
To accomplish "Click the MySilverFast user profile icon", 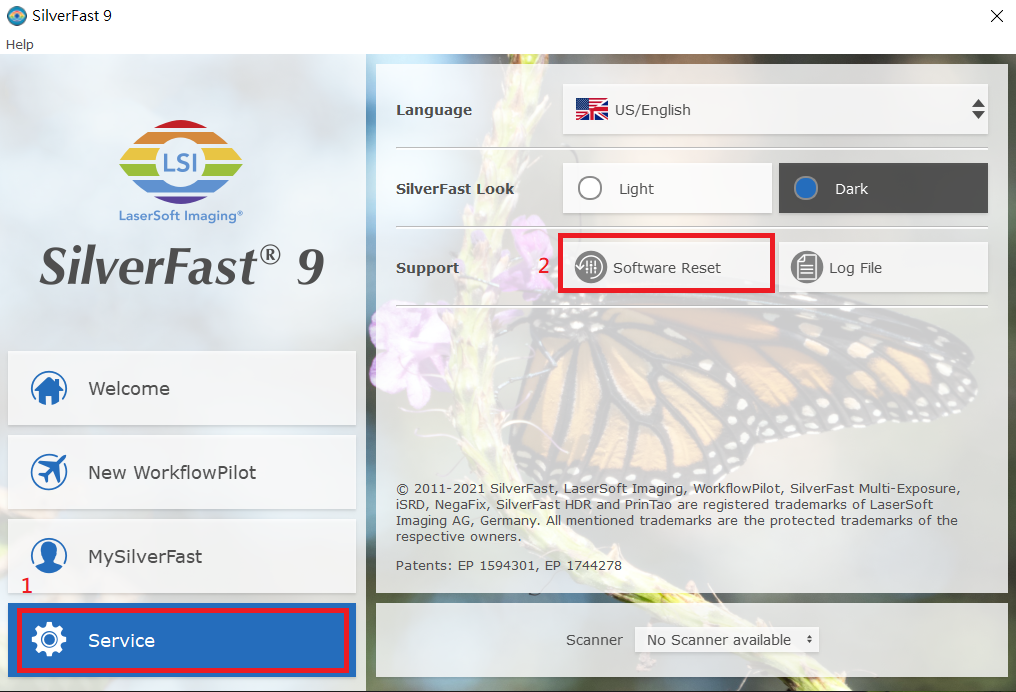I will 49,556.
